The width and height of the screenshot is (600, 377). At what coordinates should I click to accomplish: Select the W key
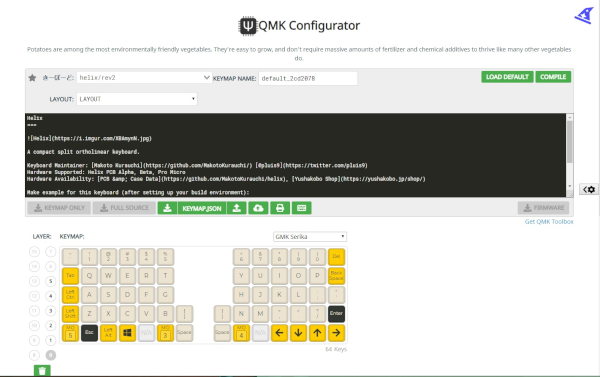tap(108, 276)
